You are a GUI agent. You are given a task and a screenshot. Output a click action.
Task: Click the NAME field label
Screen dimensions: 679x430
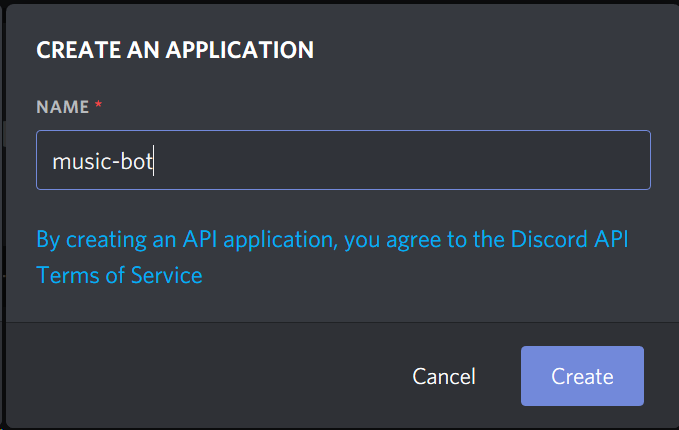62,107
